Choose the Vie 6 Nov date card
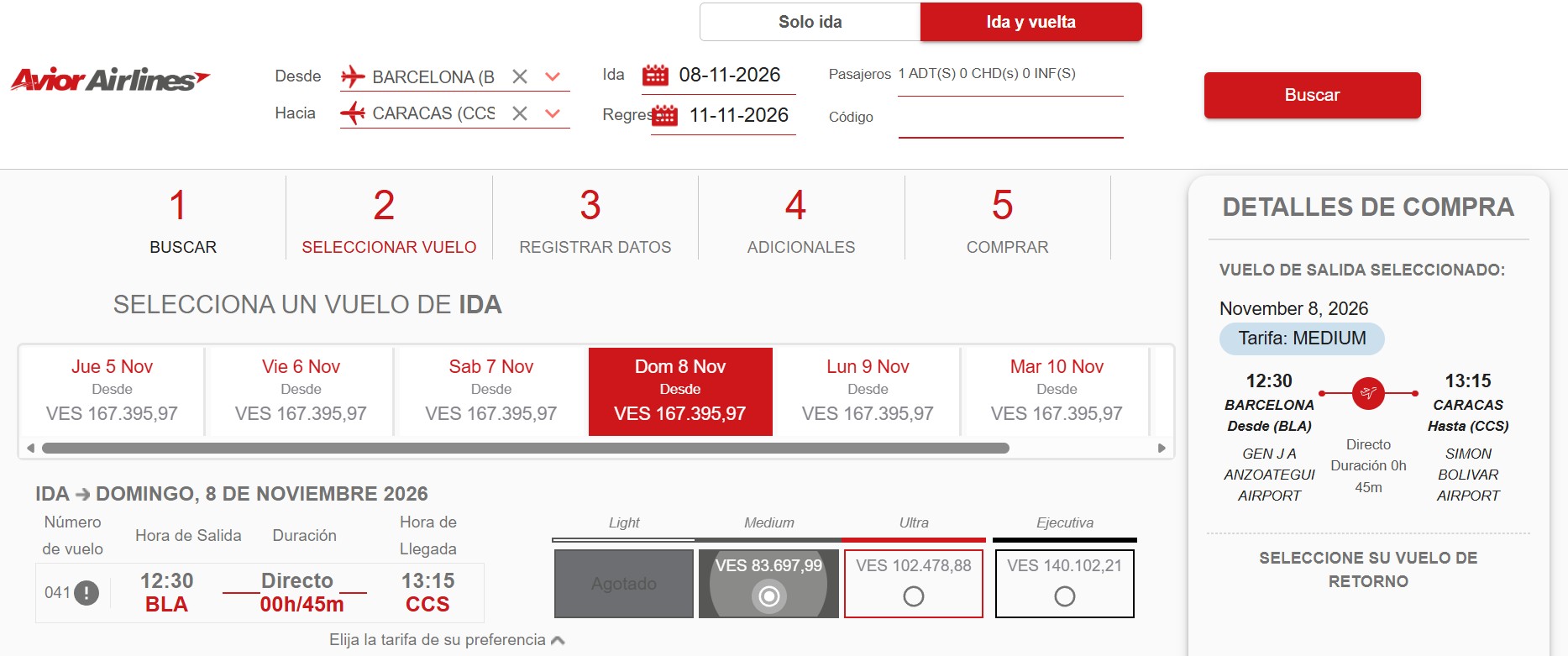Screen dimensions: 1568x656 [301, 391]
